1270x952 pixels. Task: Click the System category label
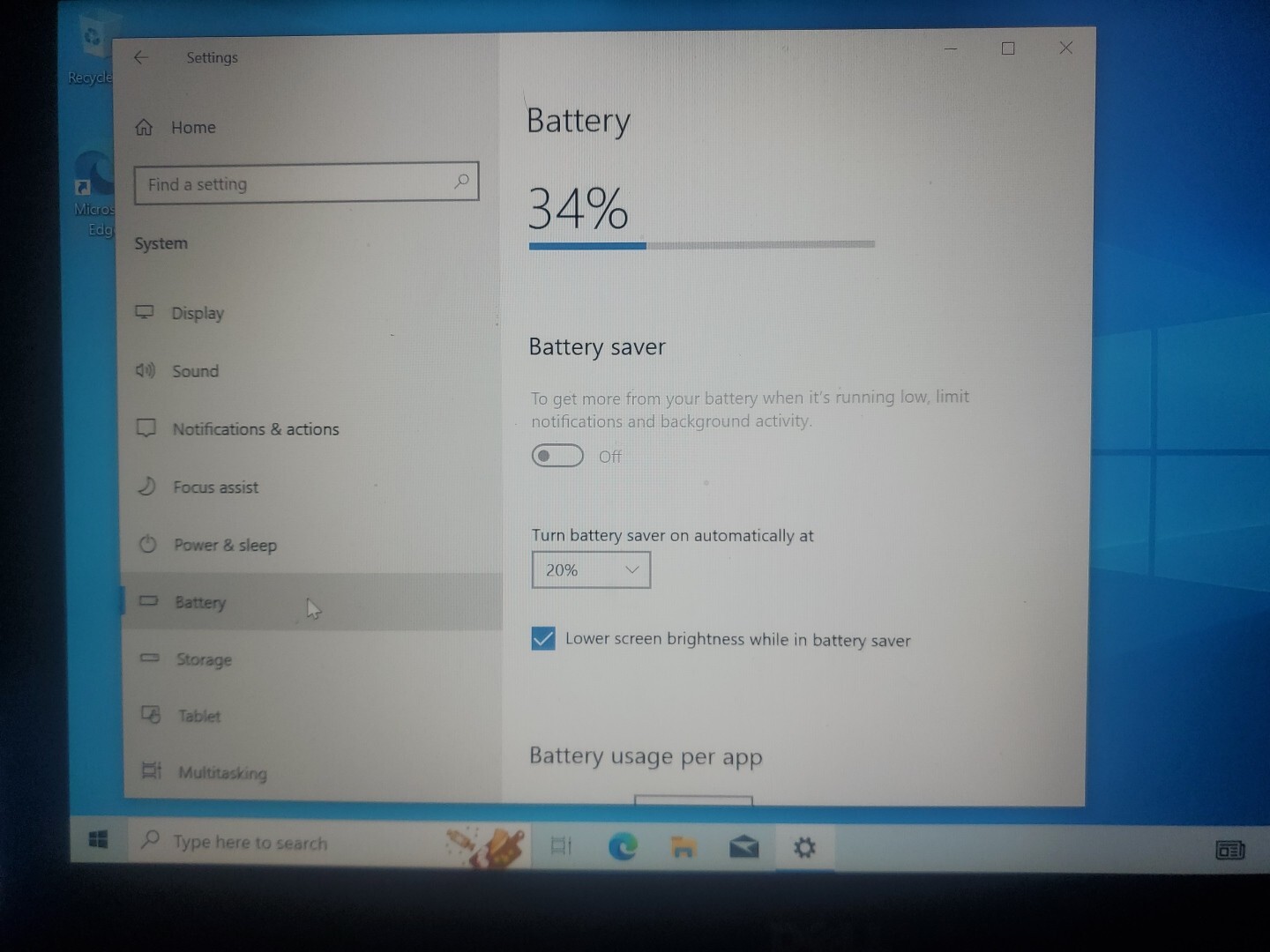pyautogui.click(x=161, y=243)
